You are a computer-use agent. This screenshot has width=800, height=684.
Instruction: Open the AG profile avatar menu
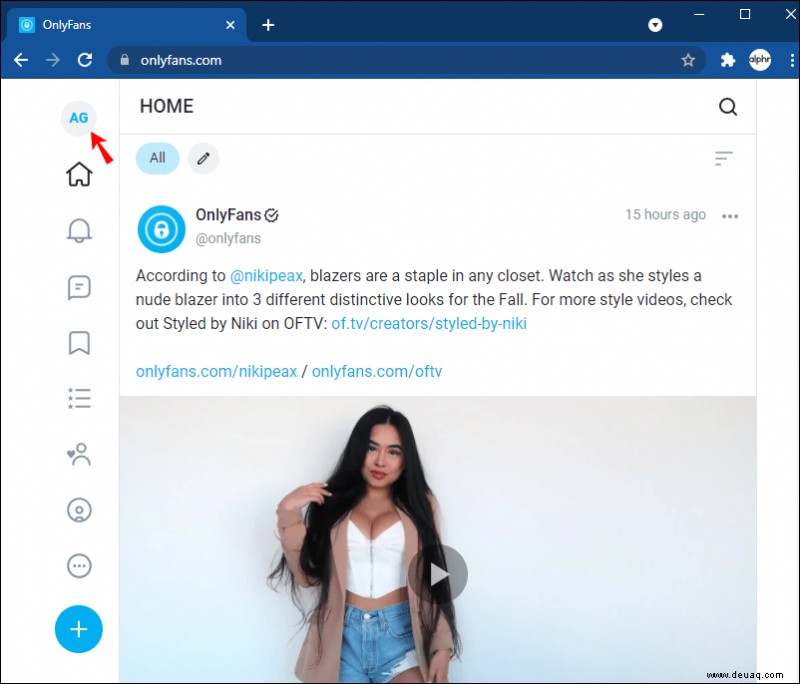[x=78, y=118]
